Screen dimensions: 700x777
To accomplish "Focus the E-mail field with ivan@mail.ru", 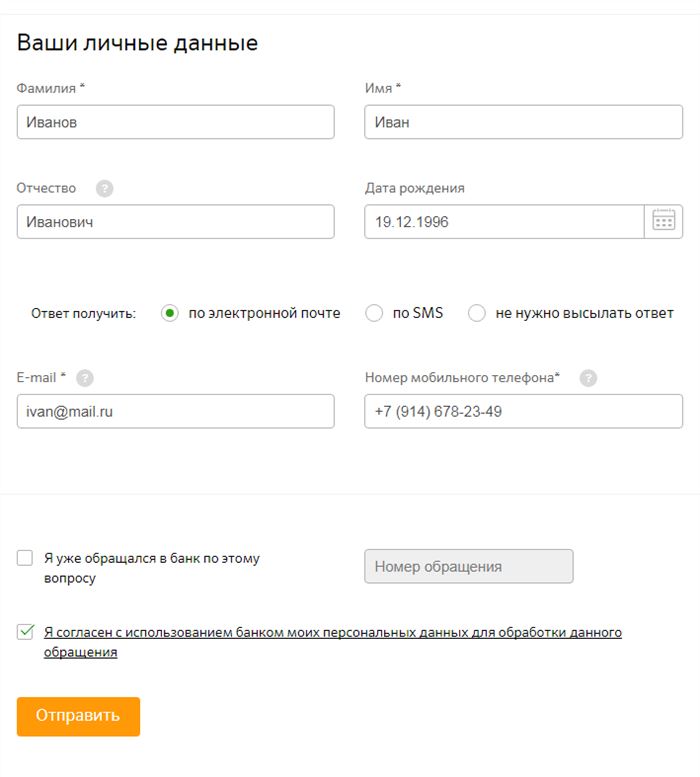I will [175, 411].
